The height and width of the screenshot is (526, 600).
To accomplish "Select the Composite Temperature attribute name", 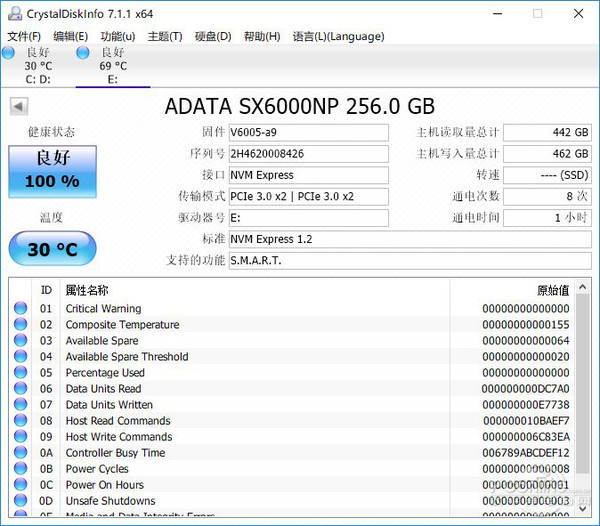I will (x=122, y=325).
